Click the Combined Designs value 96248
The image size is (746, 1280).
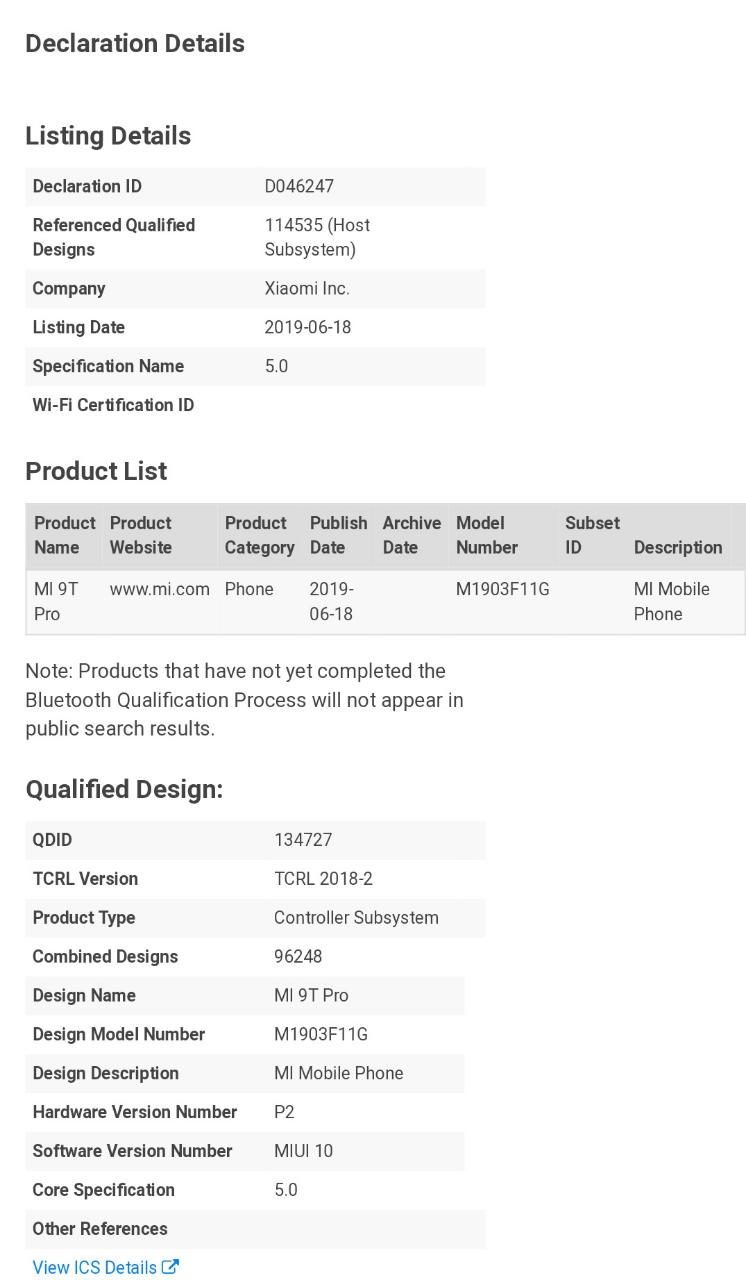point(298,956)
